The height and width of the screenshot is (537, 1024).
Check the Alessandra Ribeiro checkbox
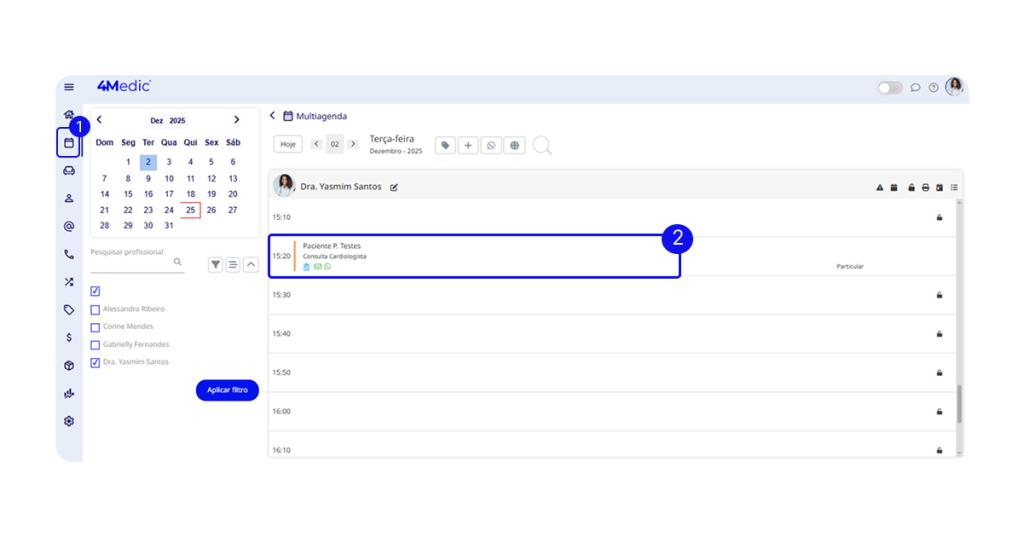tap(96, 310)
